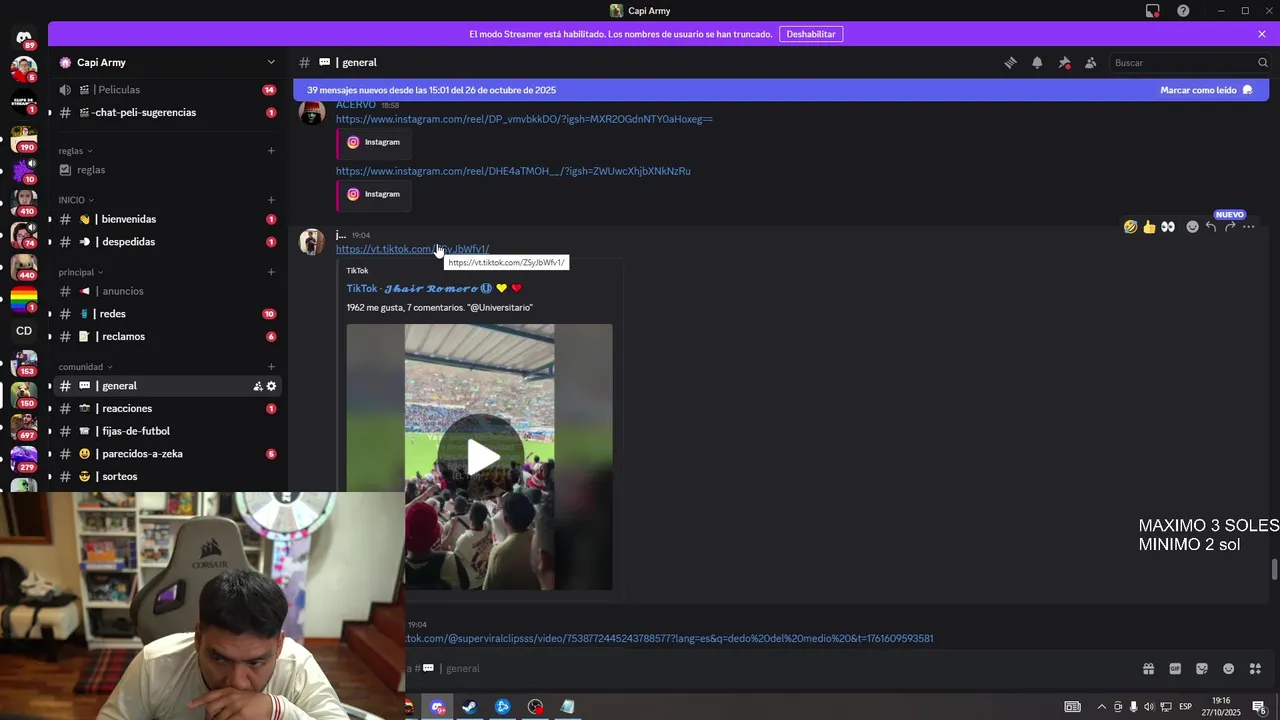Click the taskbar volume icon
1280x720 pixels.
click(x=1150, y=707)
